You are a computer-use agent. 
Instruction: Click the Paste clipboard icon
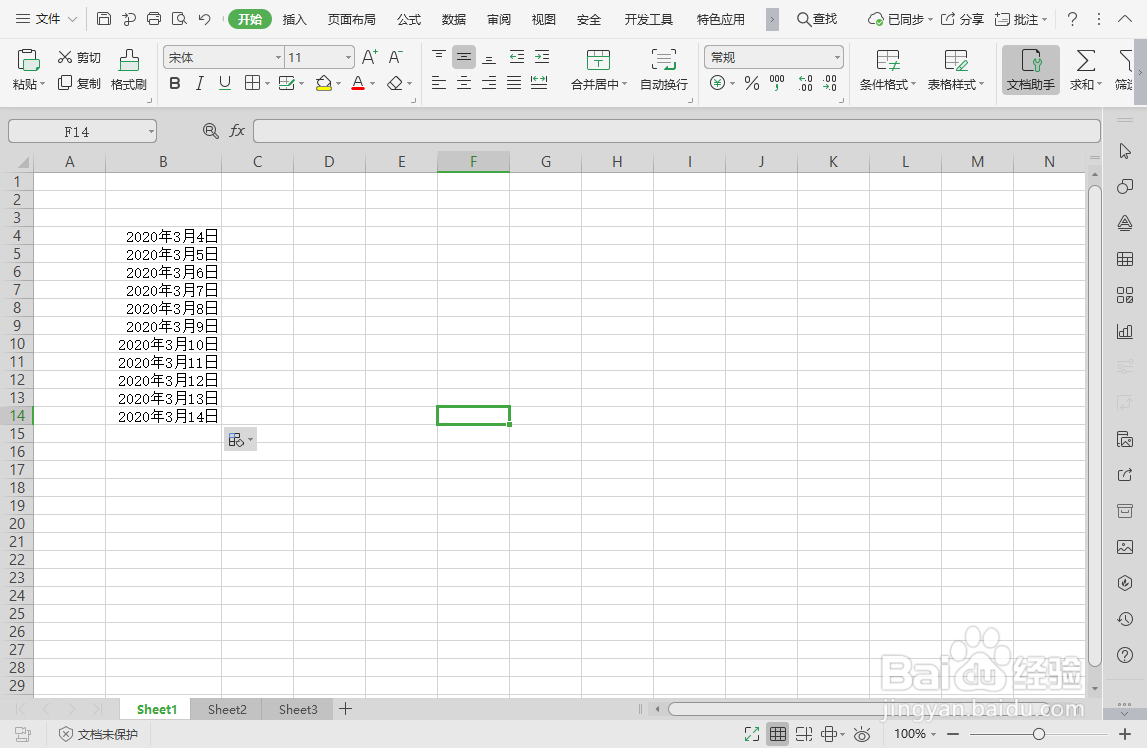pos(29,60)
